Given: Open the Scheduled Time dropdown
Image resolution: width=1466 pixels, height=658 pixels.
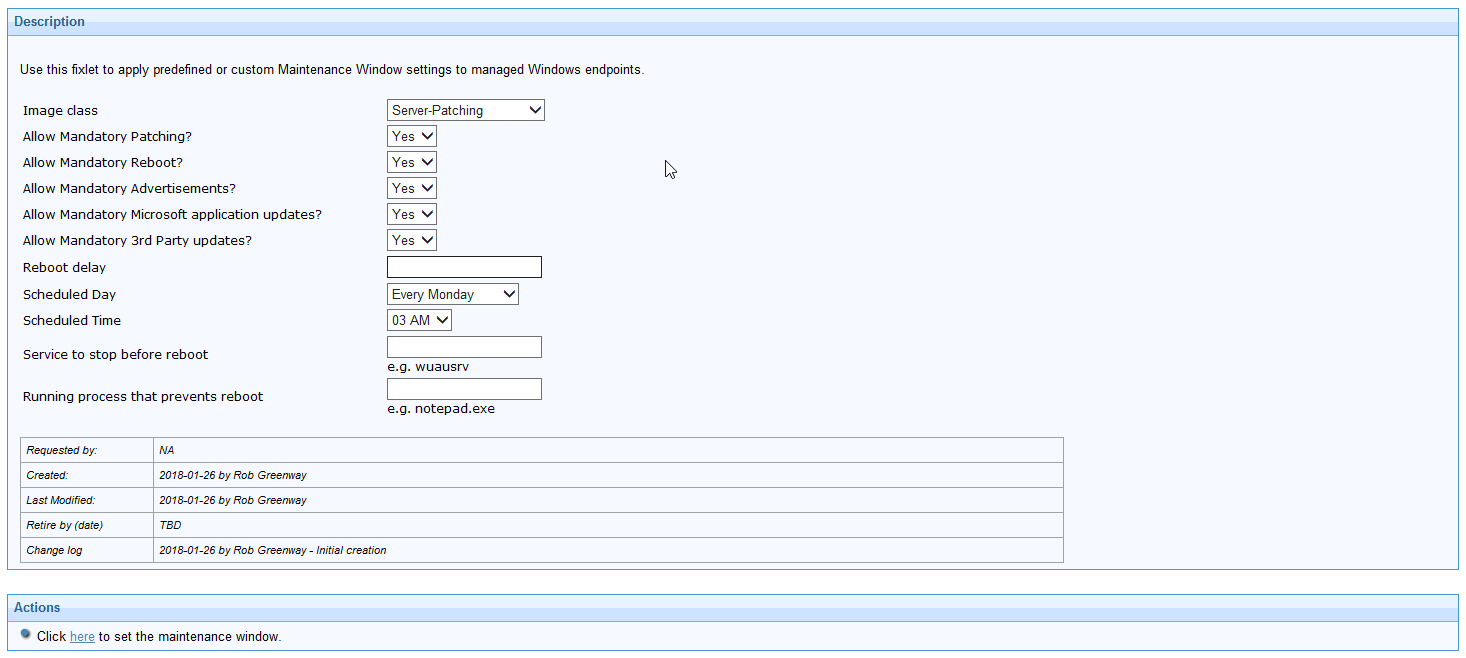Looking at the screenshot, I should pos(420,320).
